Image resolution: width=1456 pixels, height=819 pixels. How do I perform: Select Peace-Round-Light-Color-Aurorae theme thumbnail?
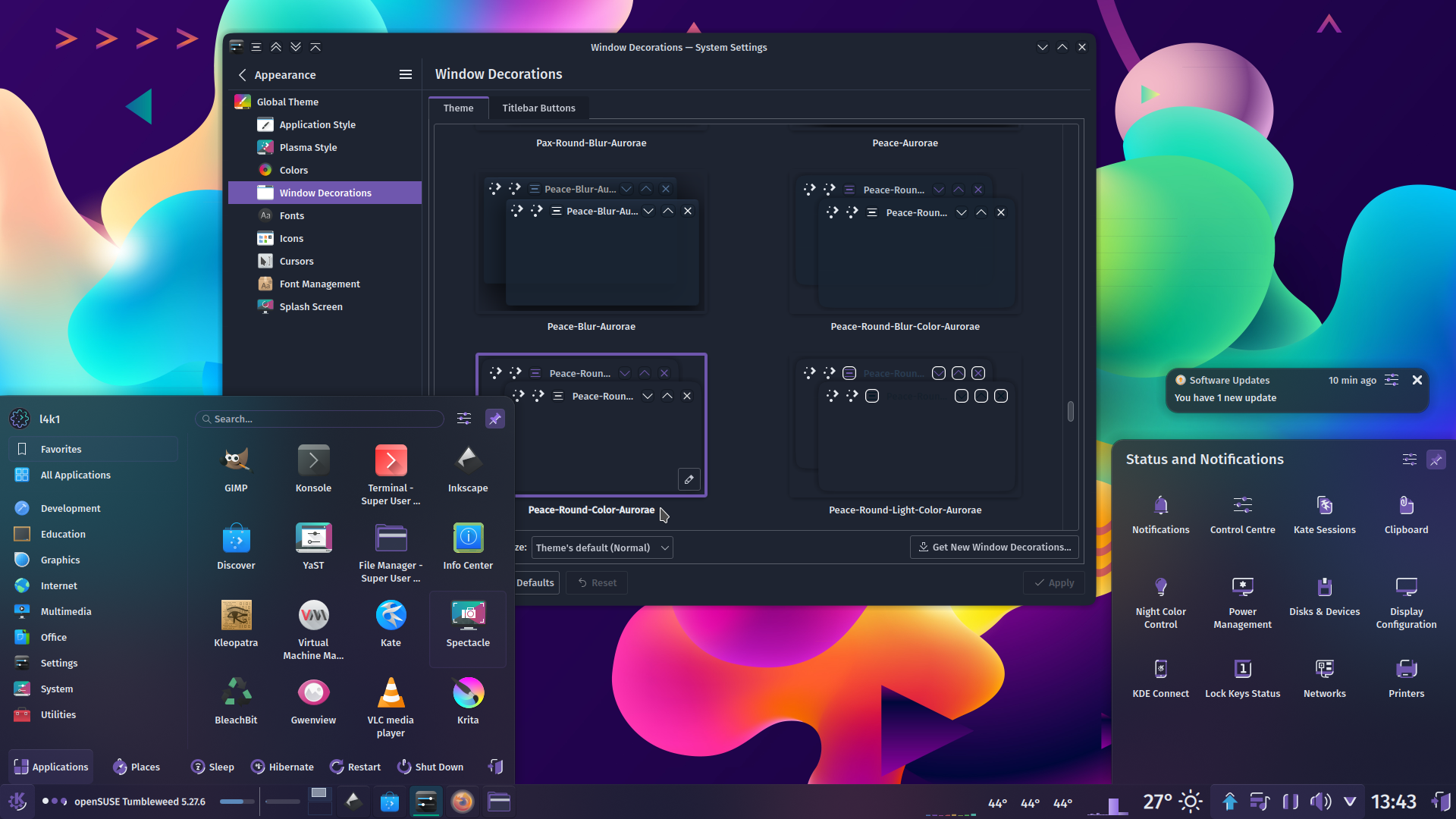click(x=905, y=426)
